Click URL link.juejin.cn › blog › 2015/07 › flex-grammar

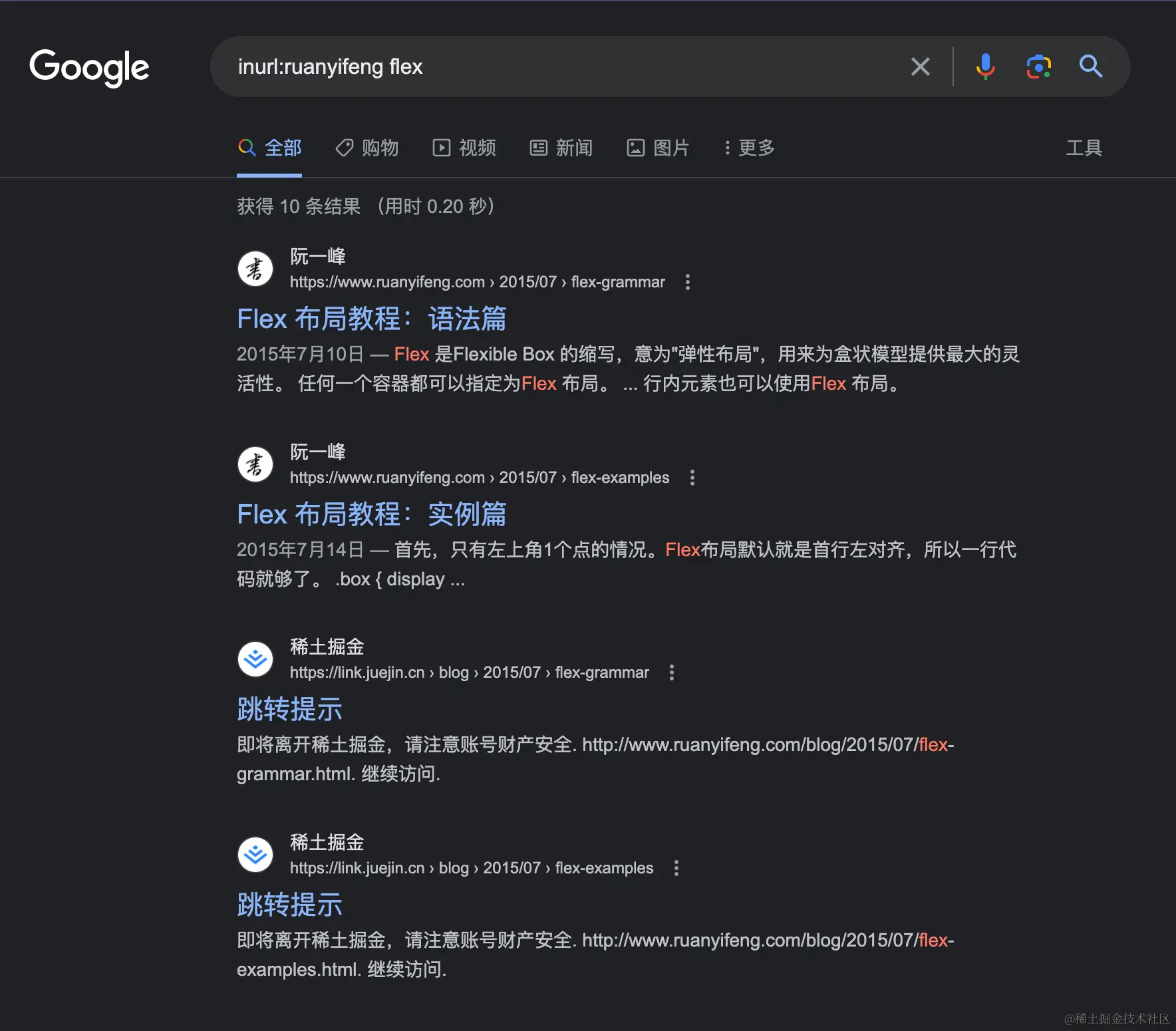[x=470, y=672]
